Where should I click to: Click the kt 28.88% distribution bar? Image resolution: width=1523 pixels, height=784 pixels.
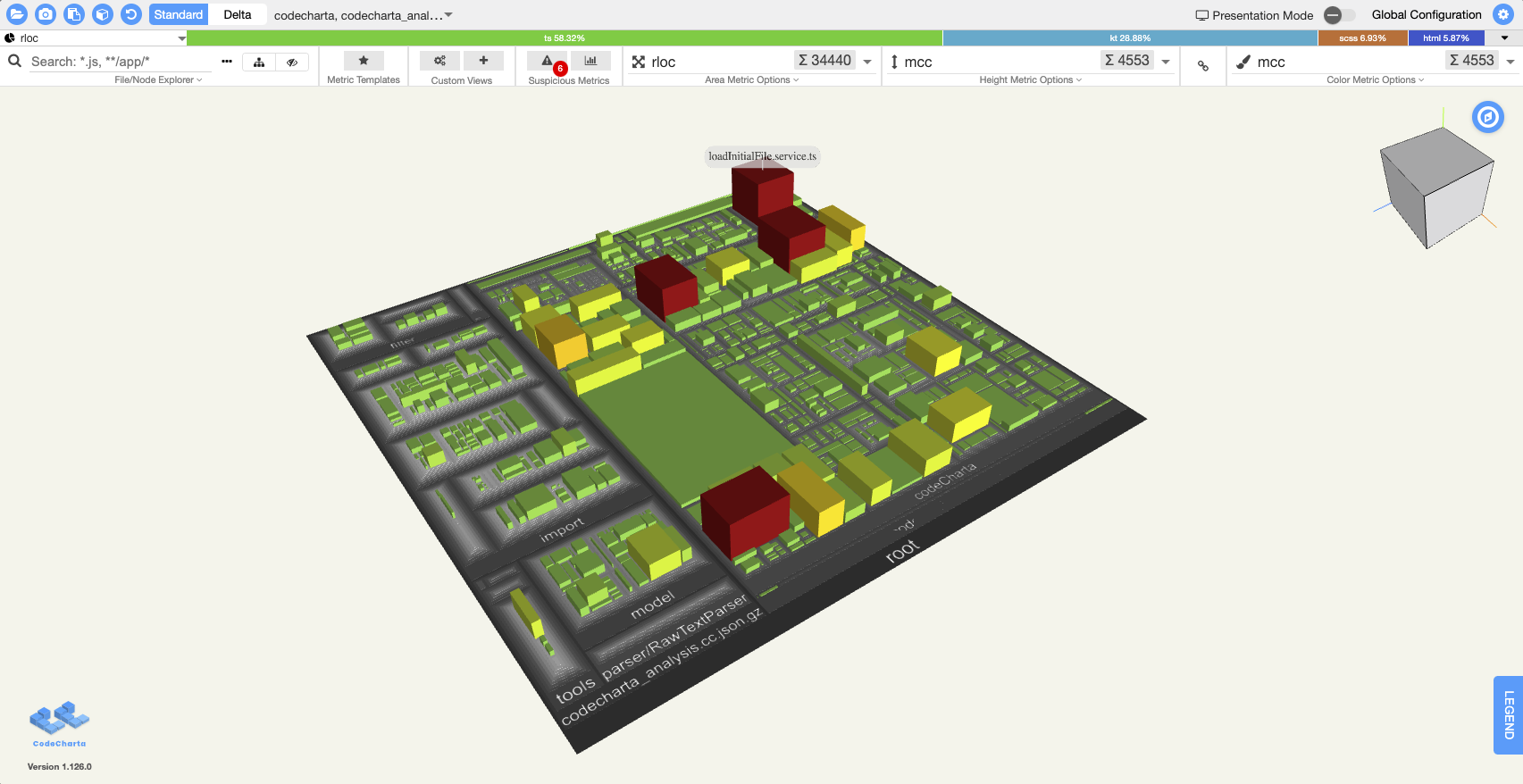[x=1130, y=38]
